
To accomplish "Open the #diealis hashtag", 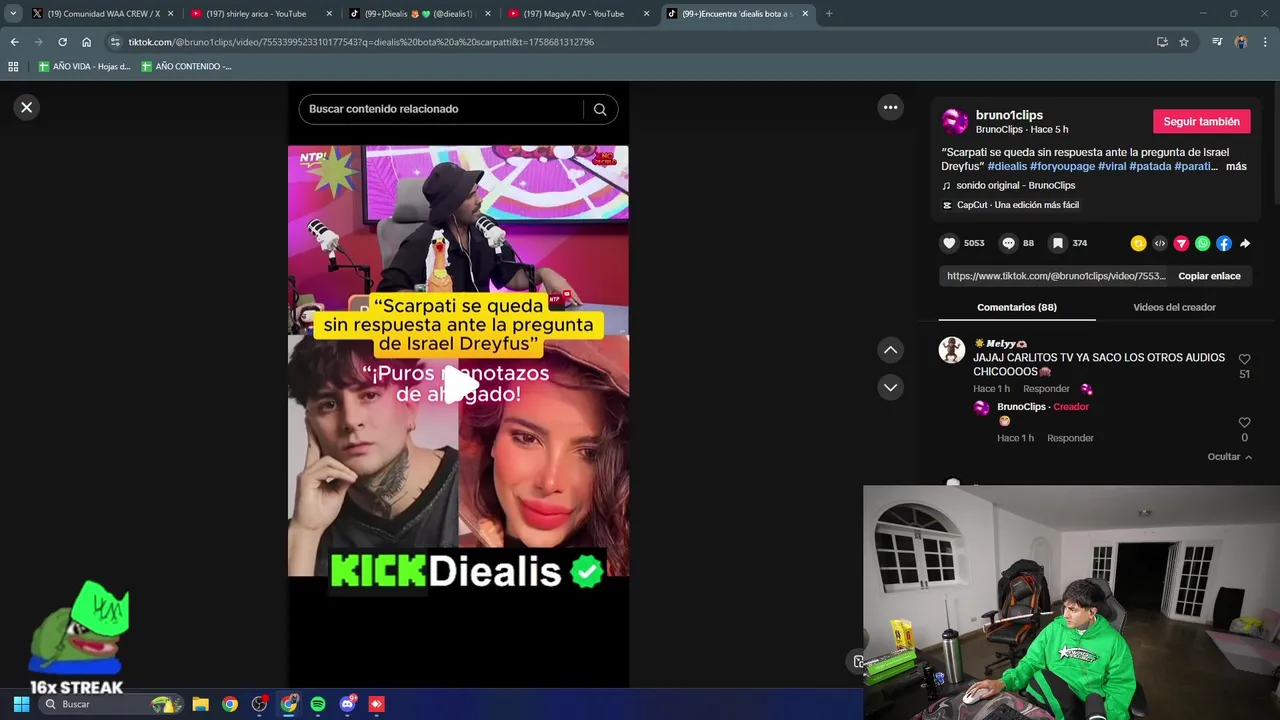I will [1007, 166].
